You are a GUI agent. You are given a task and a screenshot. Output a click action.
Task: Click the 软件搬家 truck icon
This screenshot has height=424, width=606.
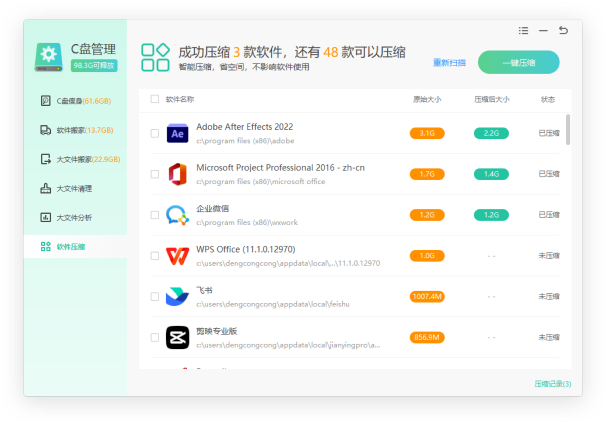point(46,130)
